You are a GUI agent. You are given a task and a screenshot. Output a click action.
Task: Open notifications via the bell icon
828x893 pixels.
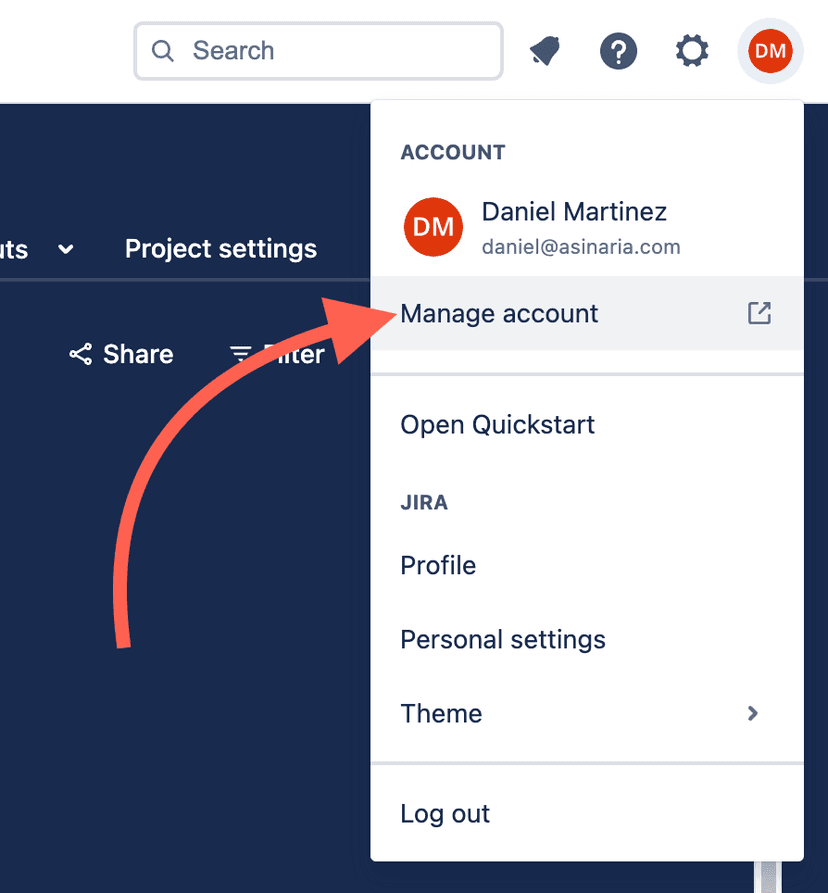(544, 50)
